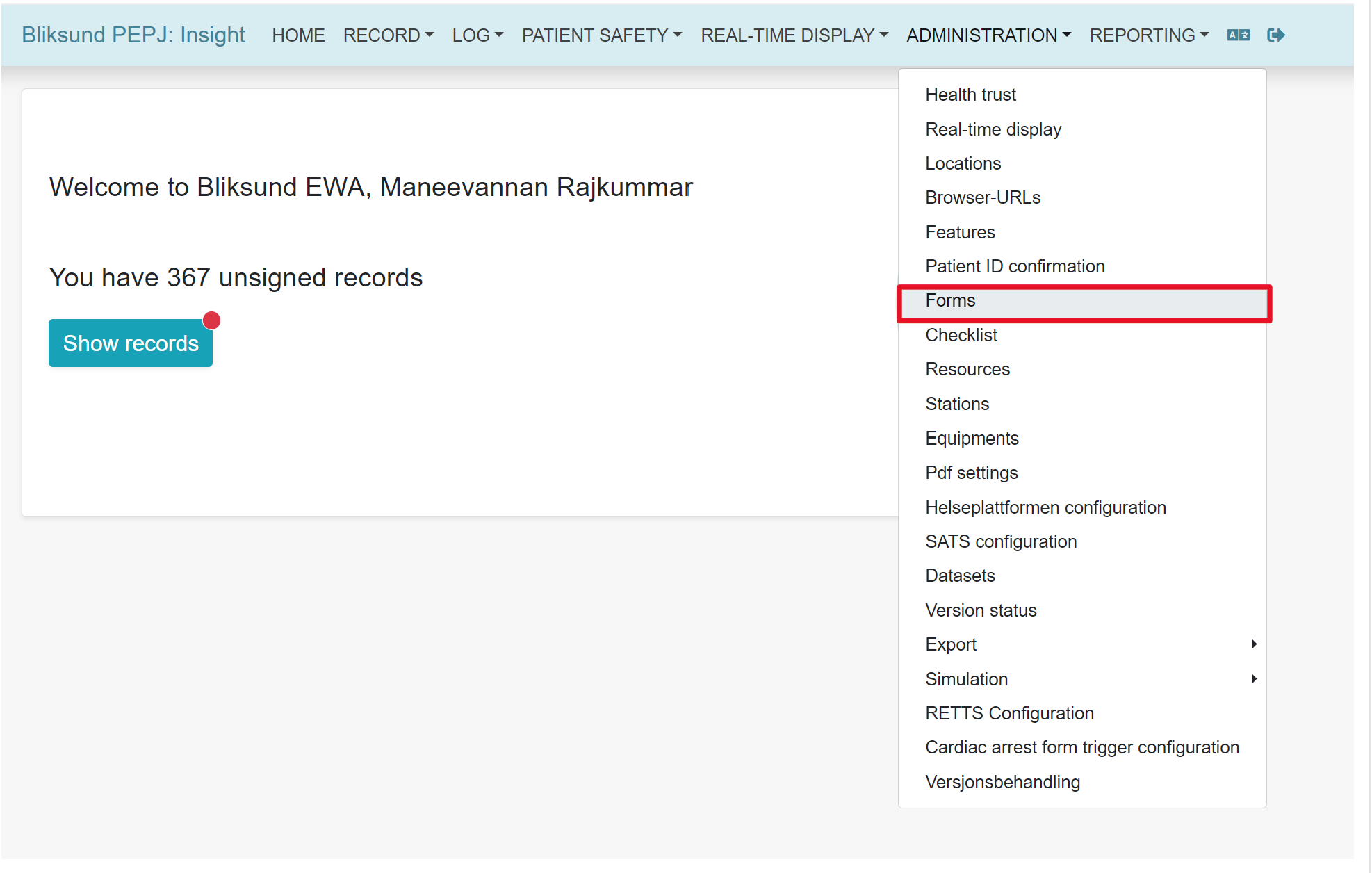
Task: Expand the LOG dropdown menu
Action: 477,35
